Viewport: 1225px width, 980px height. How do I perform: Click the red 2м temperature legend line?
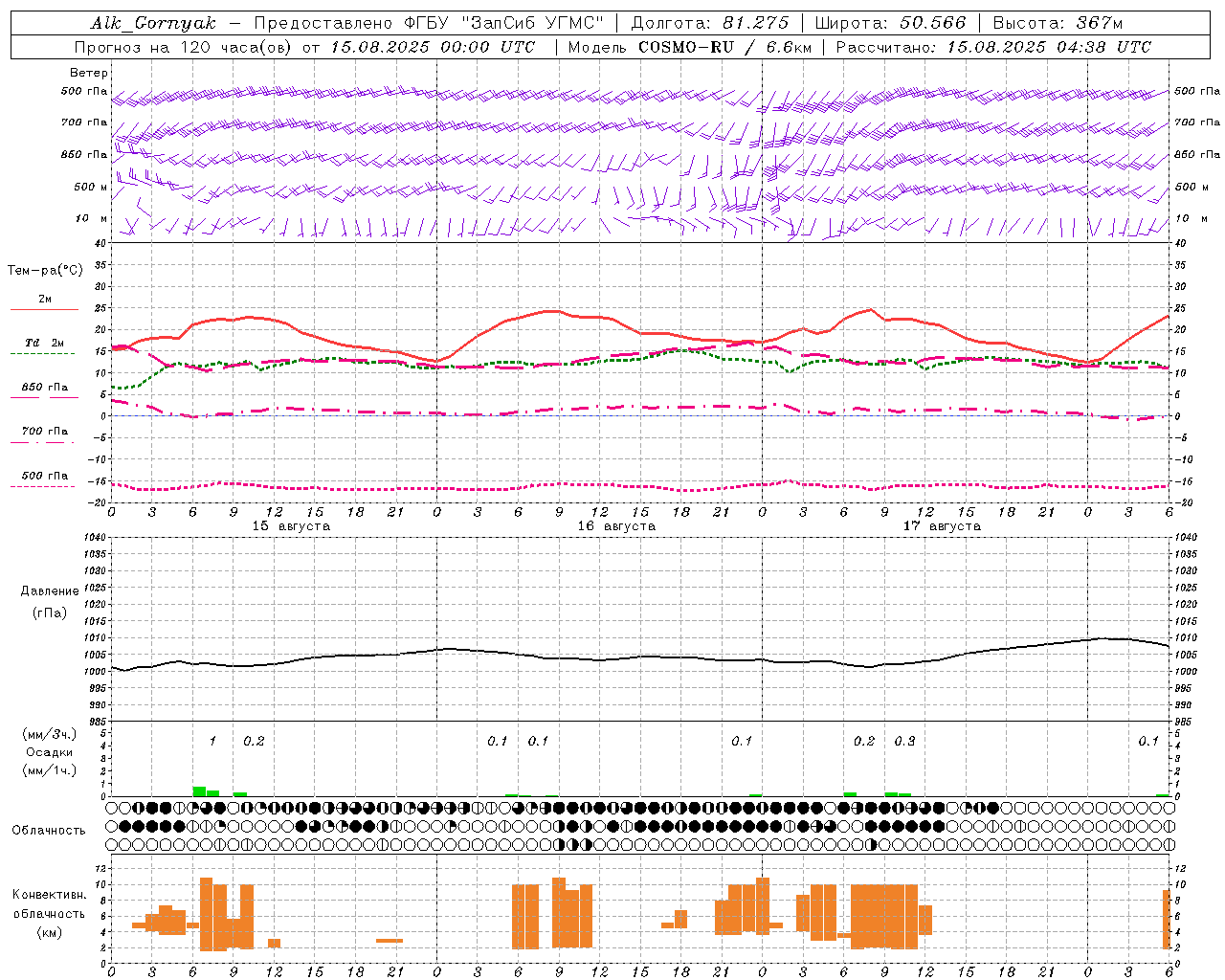(x=44, y=309)
